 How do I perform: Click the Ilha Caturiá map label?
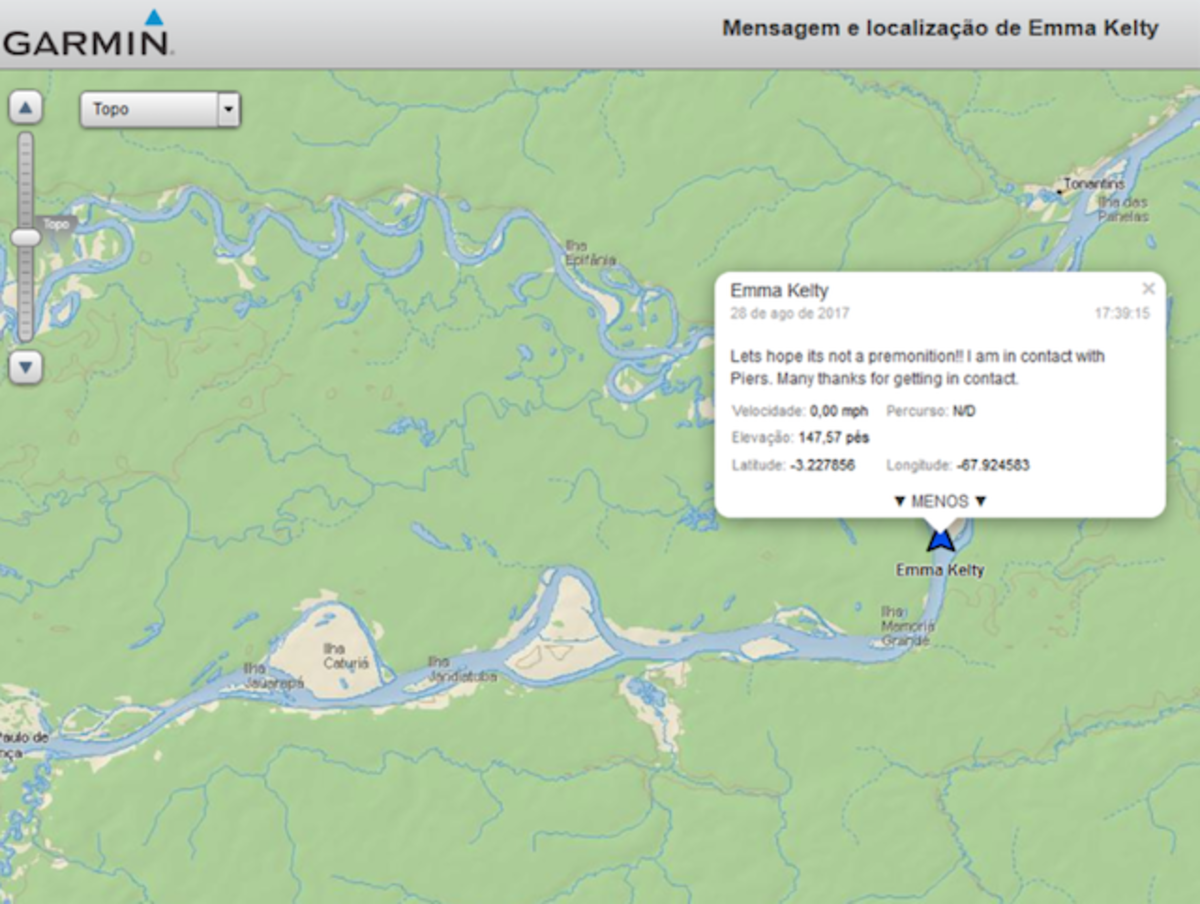tap(347, 655)
